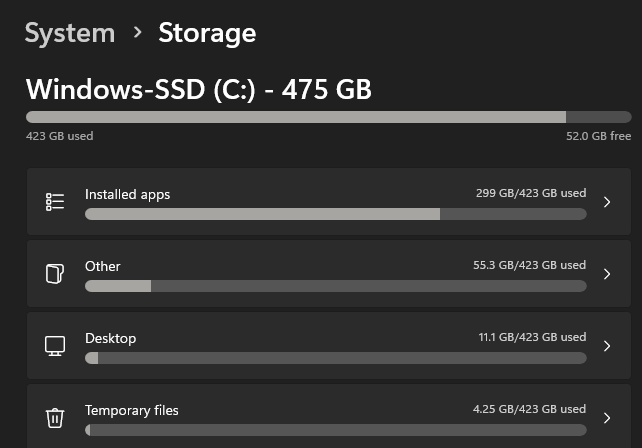Expand the Desktop row chevron

coord(606,346)
